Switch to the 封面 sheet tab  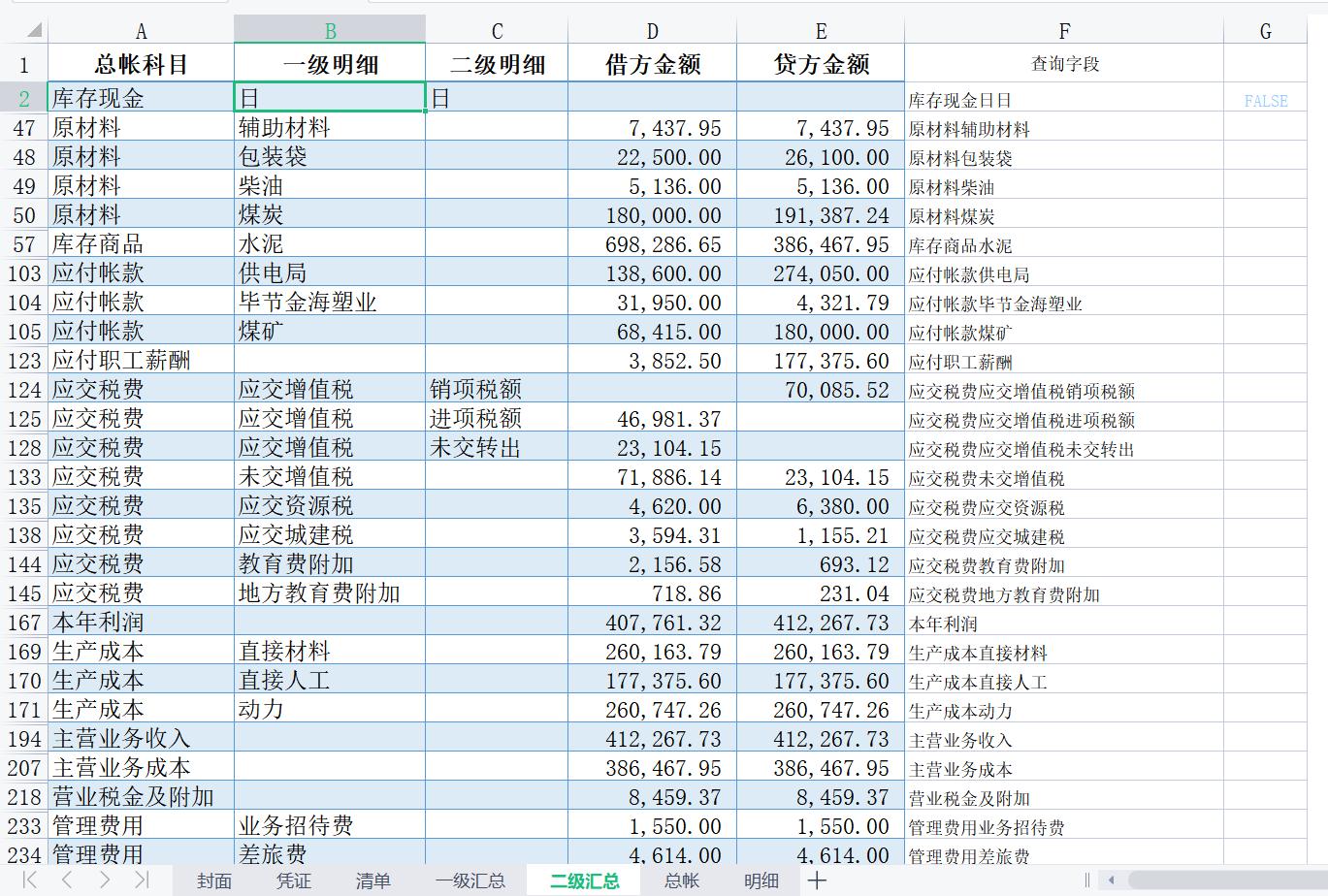click(x=213, y=880)
